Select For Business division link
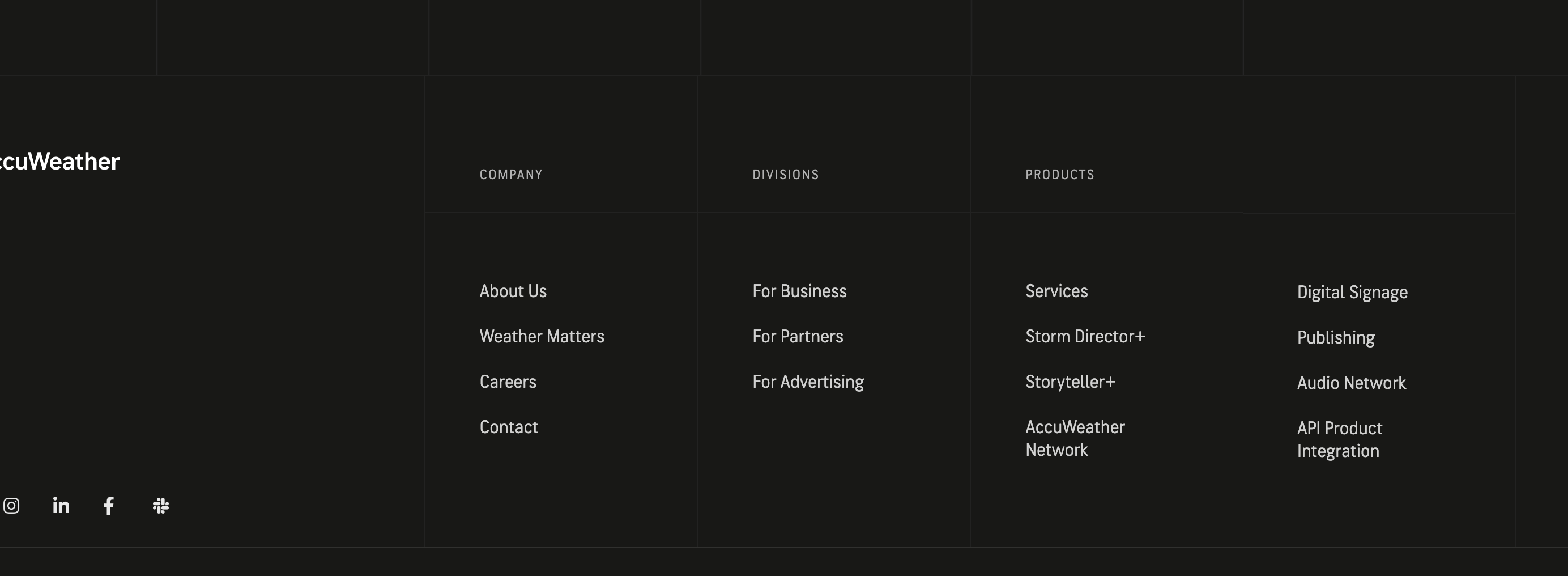This screenshot has height=576, width=1568. [799, 291]
